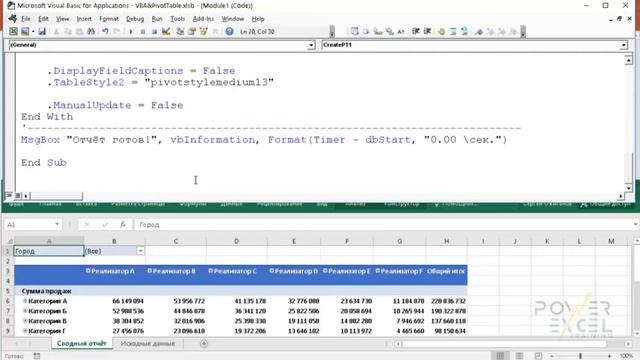Outdent selected code lines
This screenshot has width=640, height=360.
click(427, 31)
